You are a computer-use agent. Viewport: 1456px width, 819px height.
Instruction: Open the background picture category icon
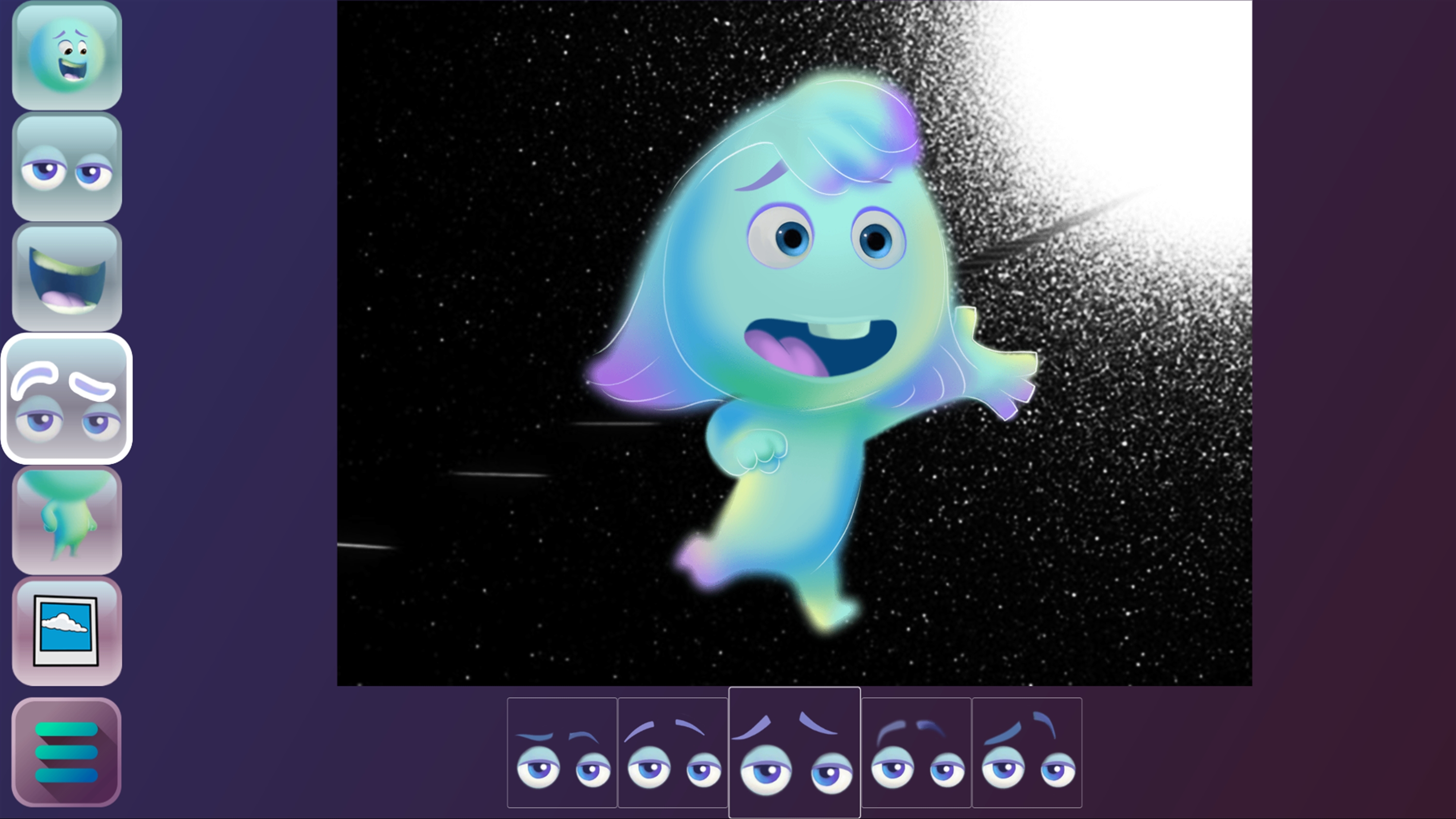66,631
